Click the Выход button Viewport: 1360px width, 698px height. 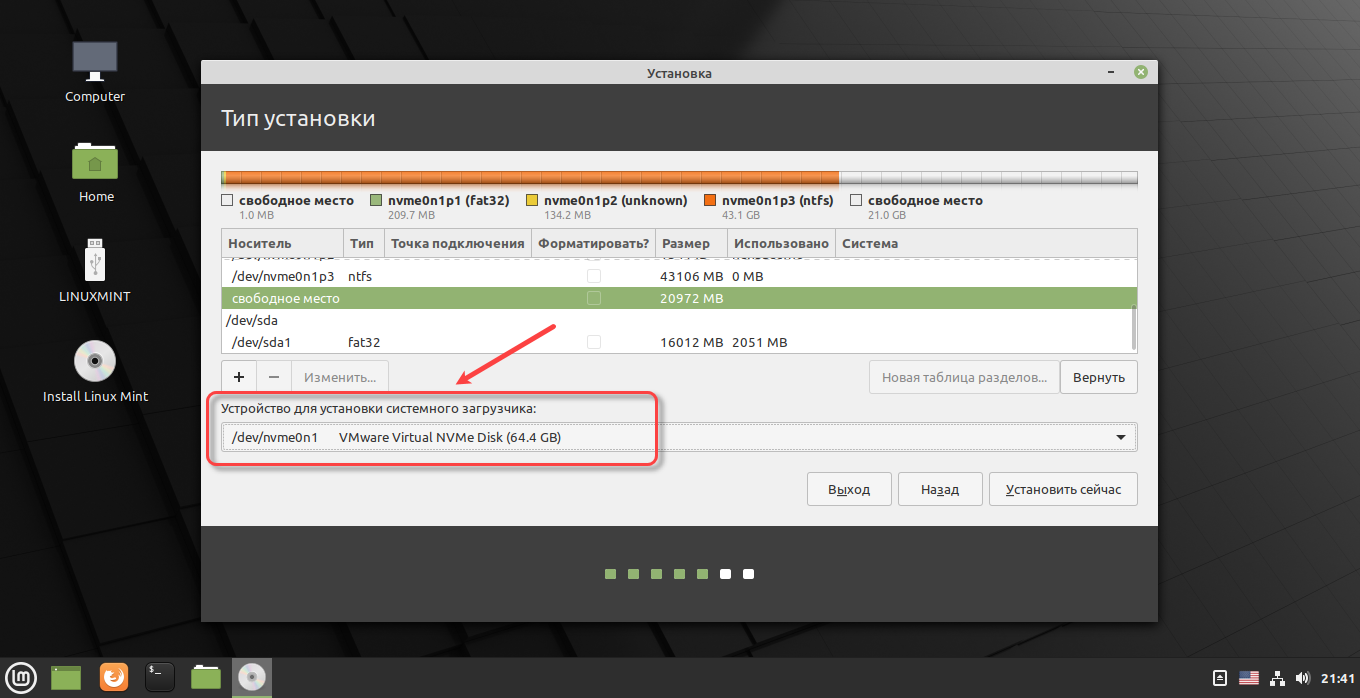coord(849,489)
